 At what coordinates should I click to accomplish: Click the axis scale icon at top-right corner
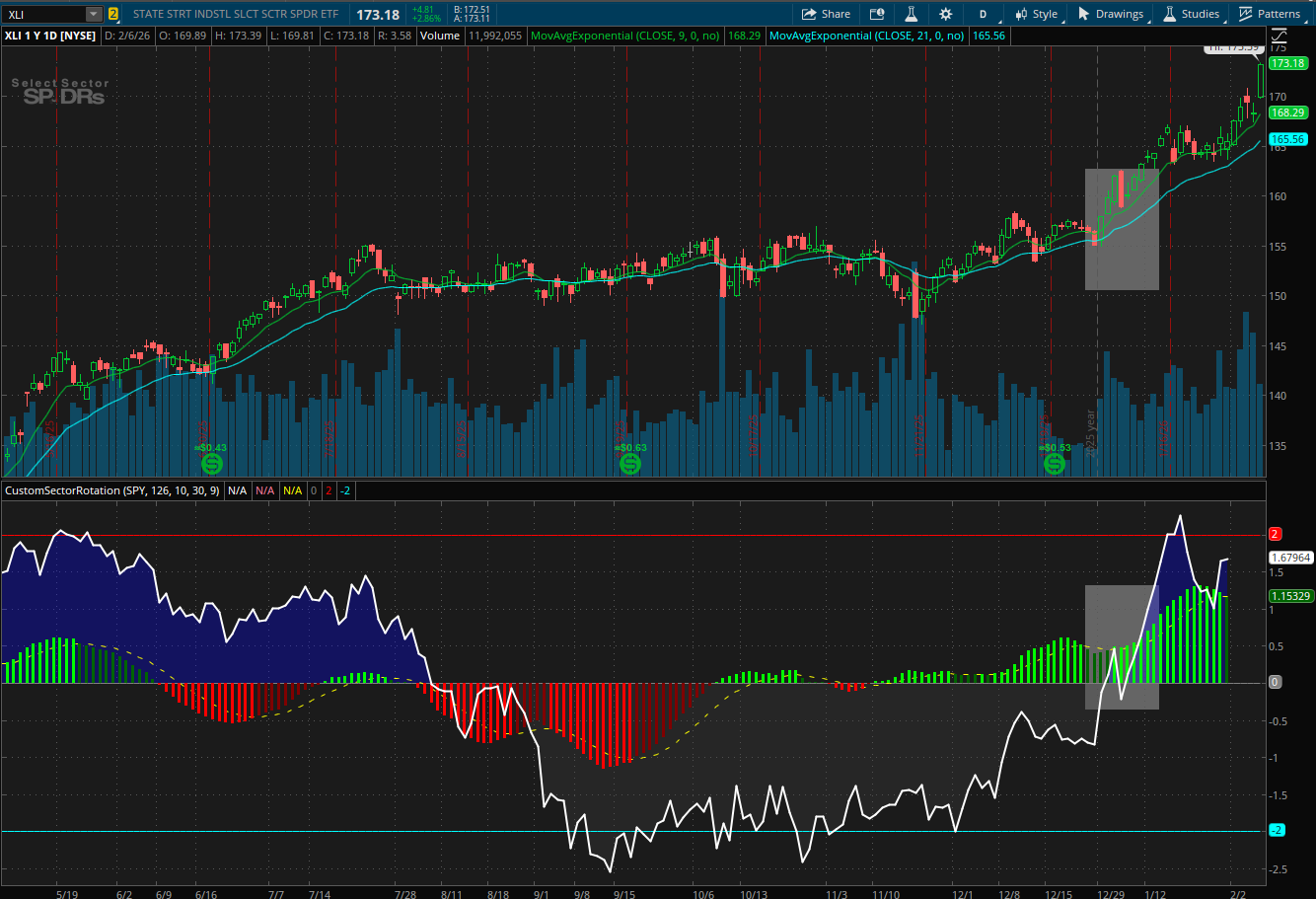1279,36
